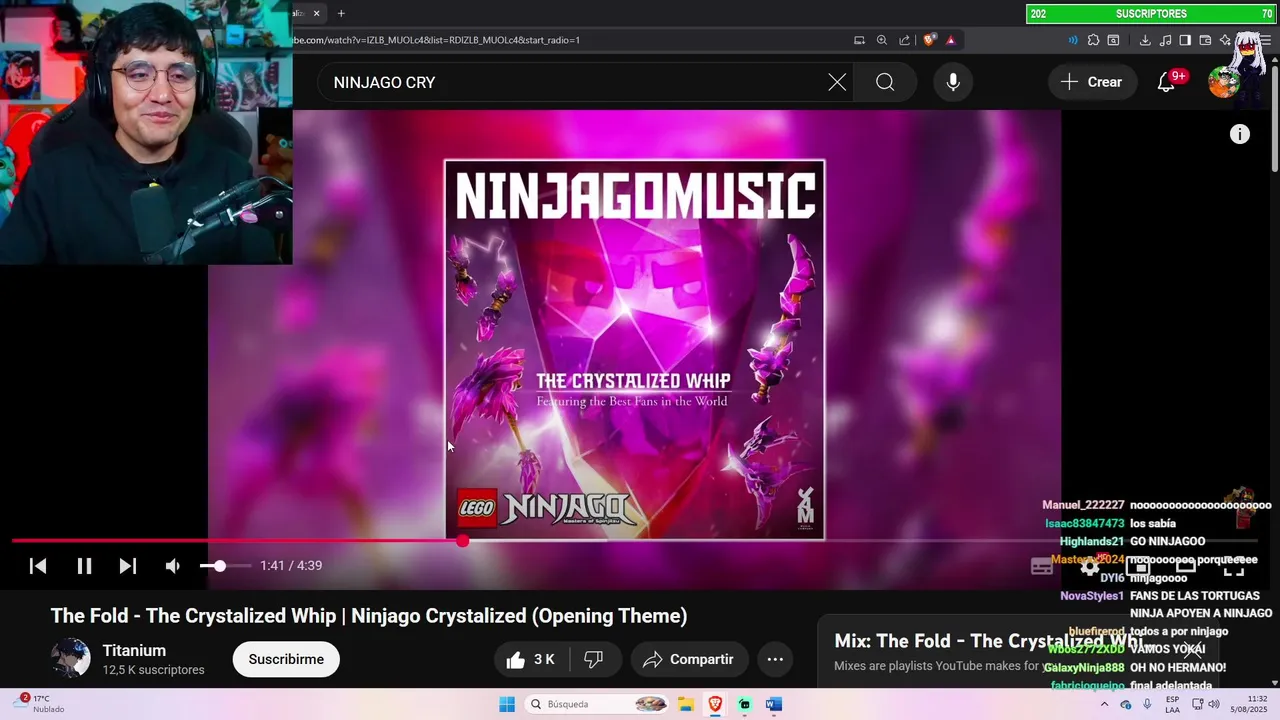Open the Crear menu

click(x=1092, y=82)
